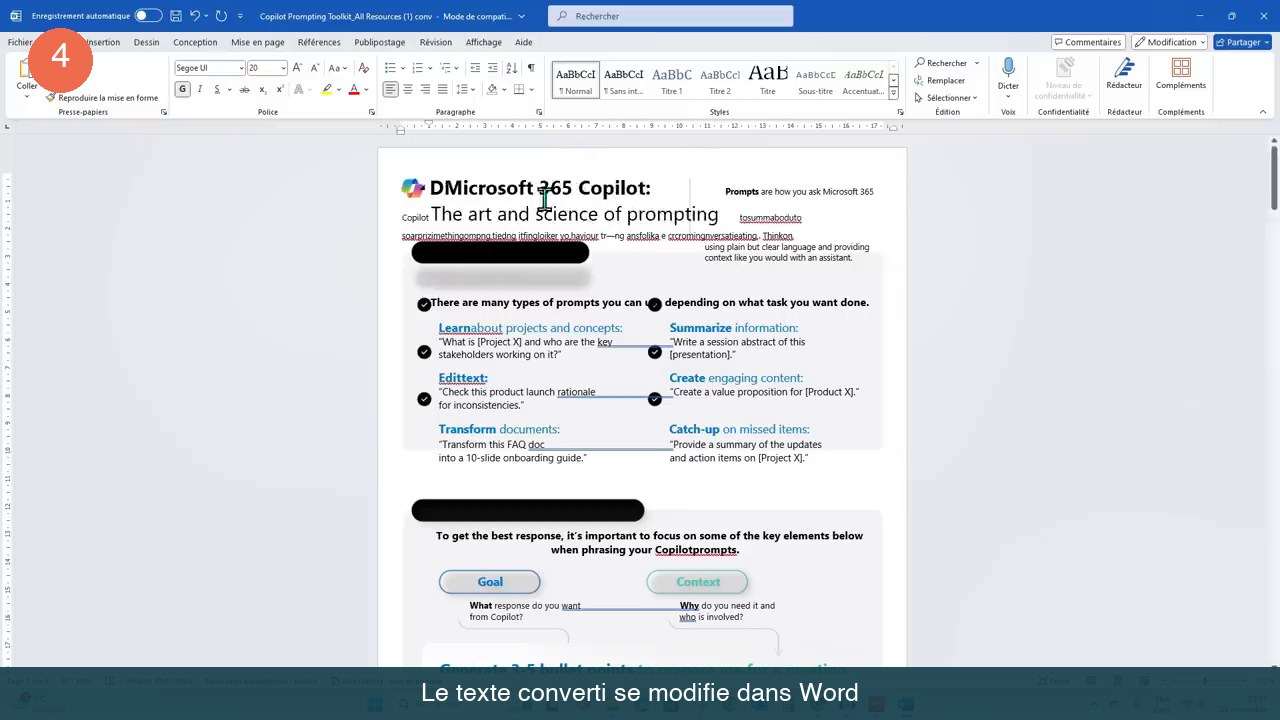Switch to the Mise en page tab

point(258,42)
